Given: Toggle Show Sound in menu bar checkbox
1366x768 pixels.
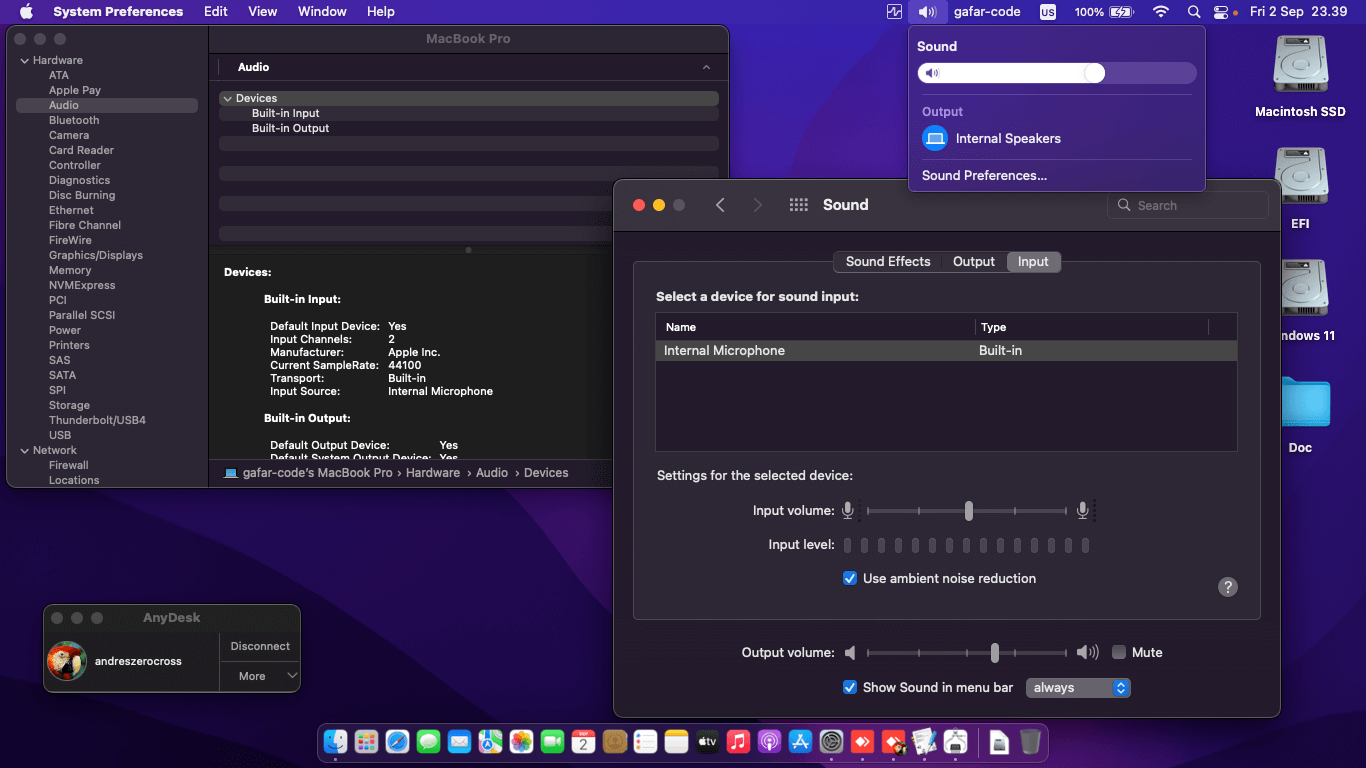Looking at the screenshot, I should click(850, 687).
